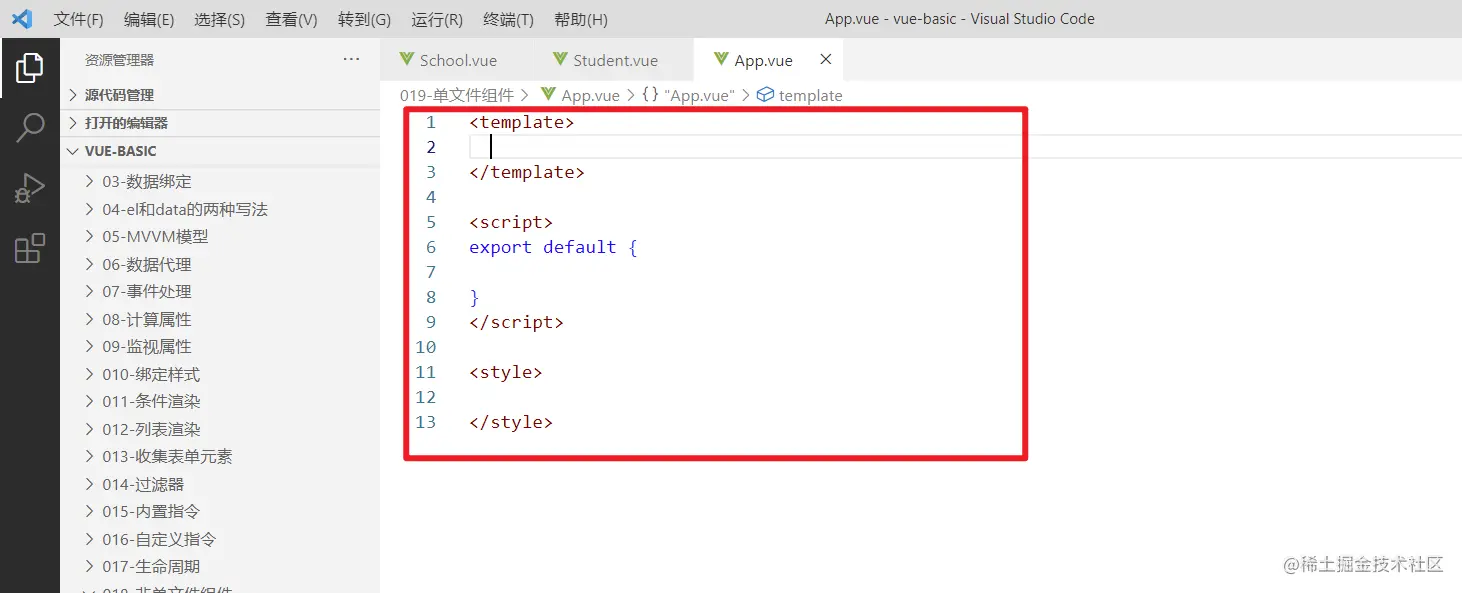Expand the 010-绑定样式 folder

click(x=220, y=375)
